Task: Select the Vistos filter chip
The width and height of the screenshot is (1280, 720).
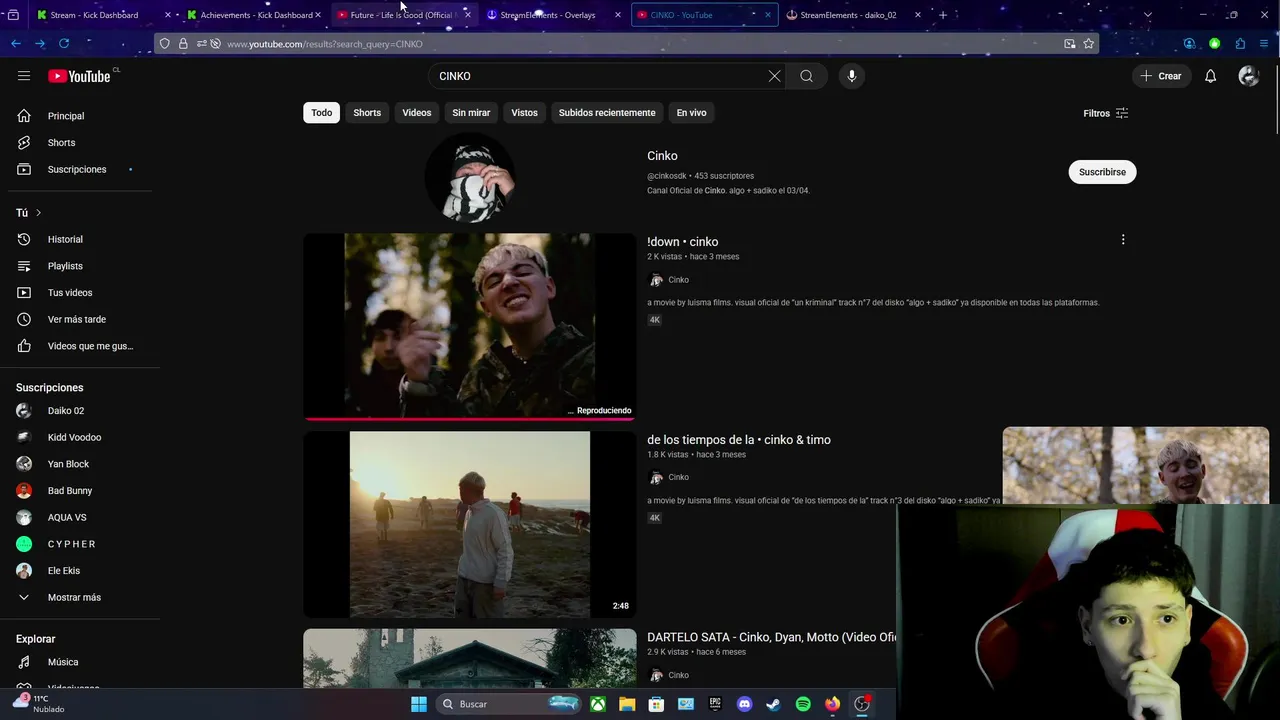Action: pyautogui.click(x=524, y=113)
